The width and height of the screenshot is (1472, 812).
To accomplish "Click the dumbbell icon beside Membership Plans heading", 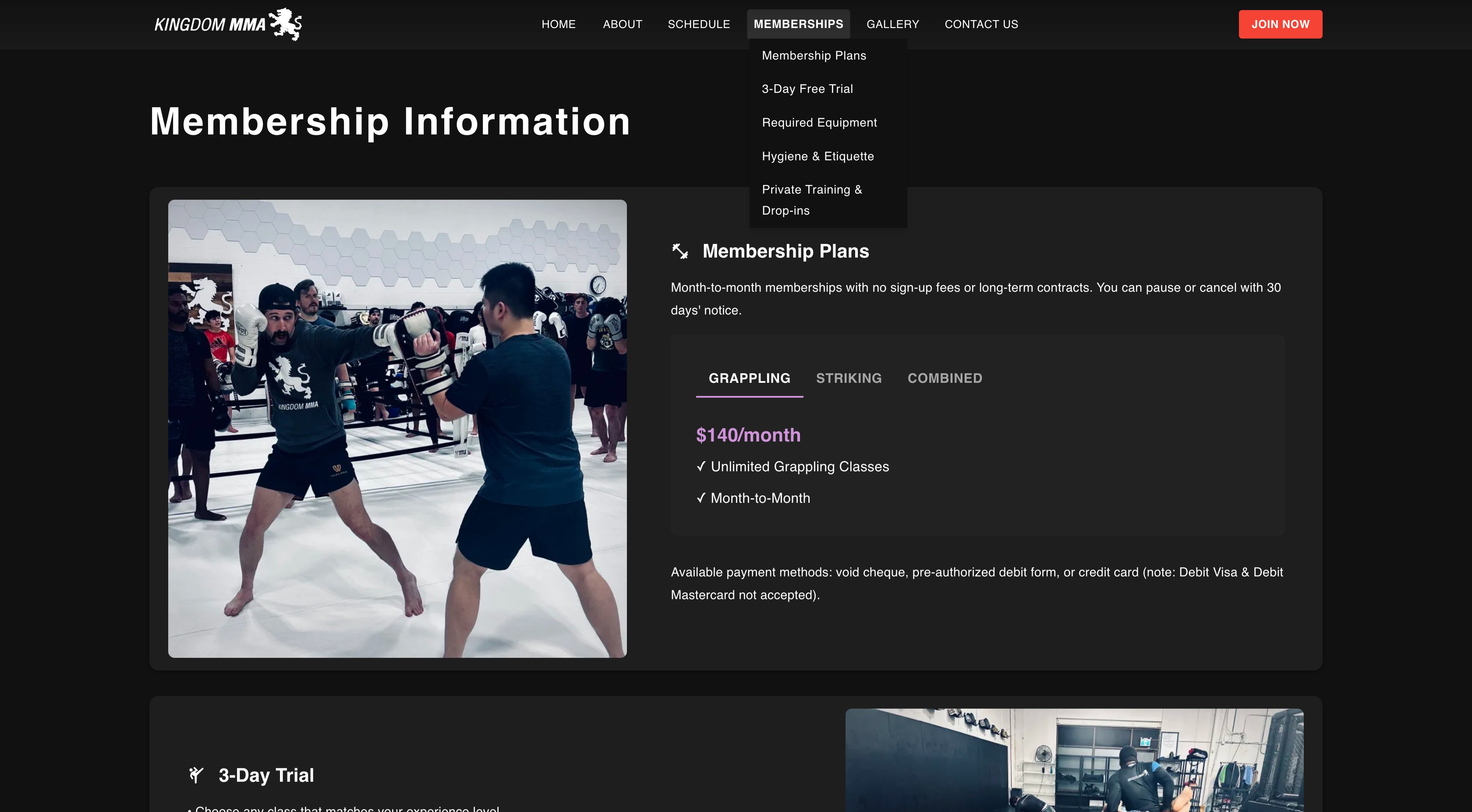I will click(x=680, y=251).
